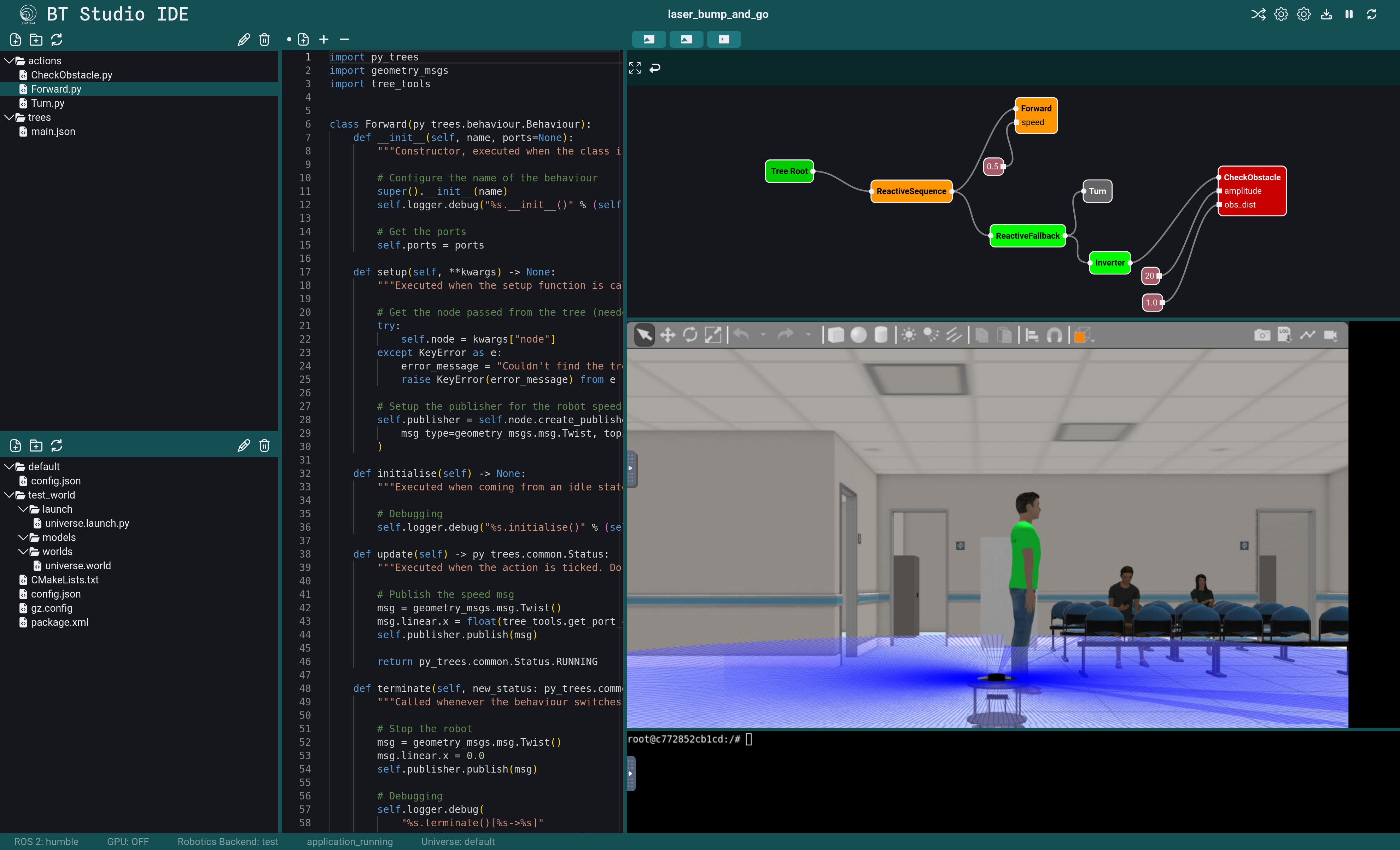Collapse the actions folder
The image size is (1400, 850).
(x=8, y=60)
